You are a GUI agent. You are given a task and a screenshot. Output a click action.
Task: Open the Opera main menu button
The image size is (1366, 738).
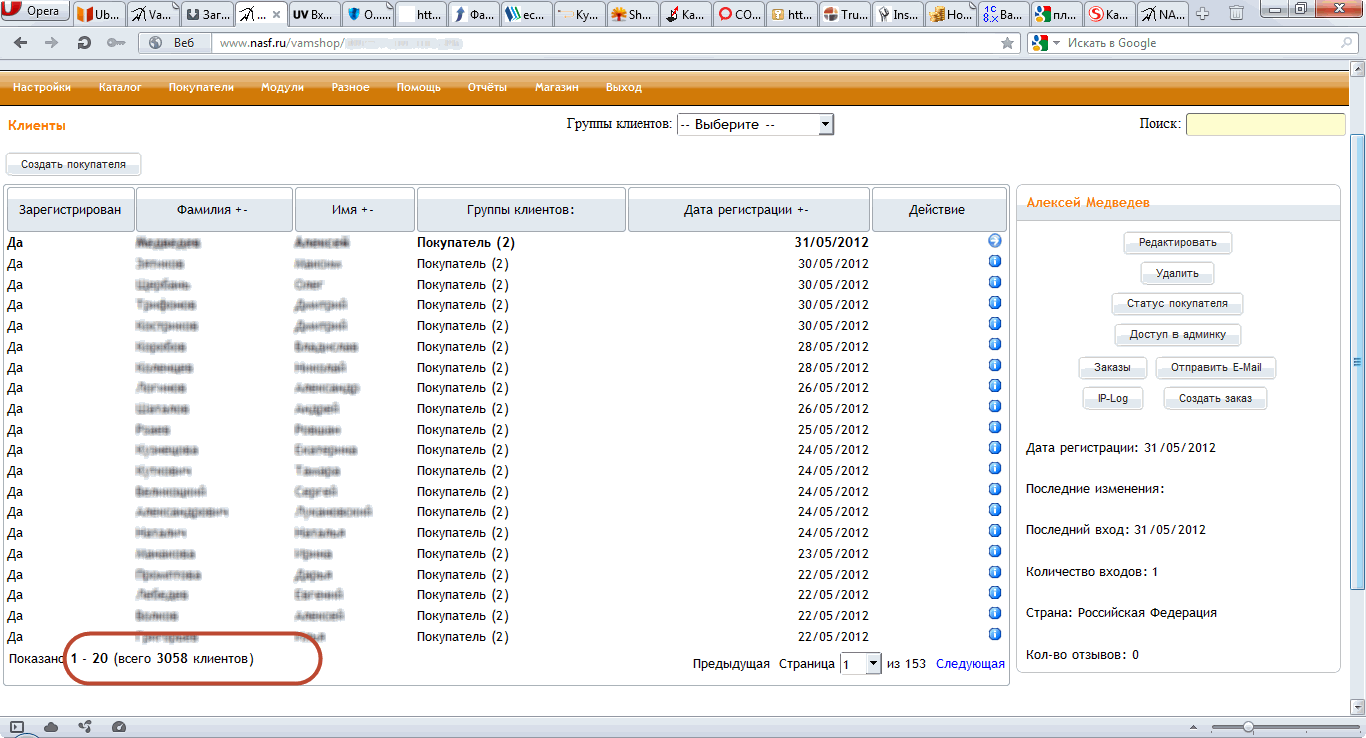click(x=36, y=11)
